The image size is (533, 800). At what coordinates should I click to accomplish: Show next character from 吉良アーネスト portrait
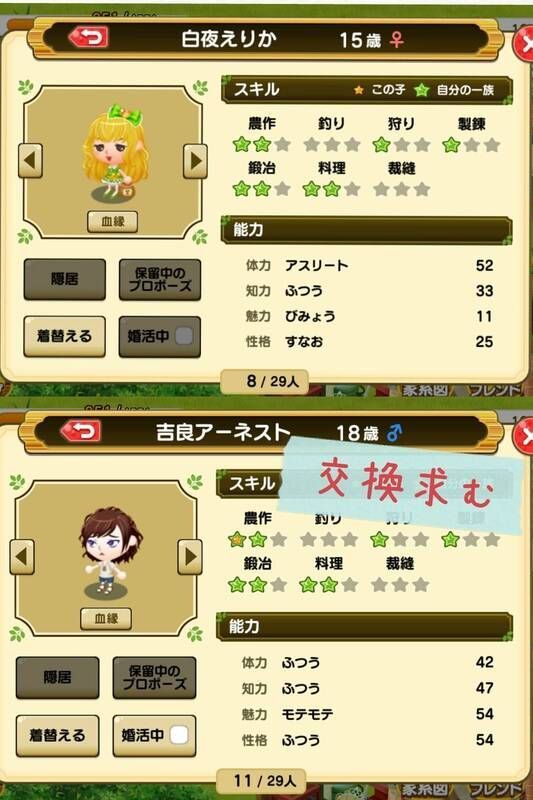pyautogui.click(x=190, y=557)
